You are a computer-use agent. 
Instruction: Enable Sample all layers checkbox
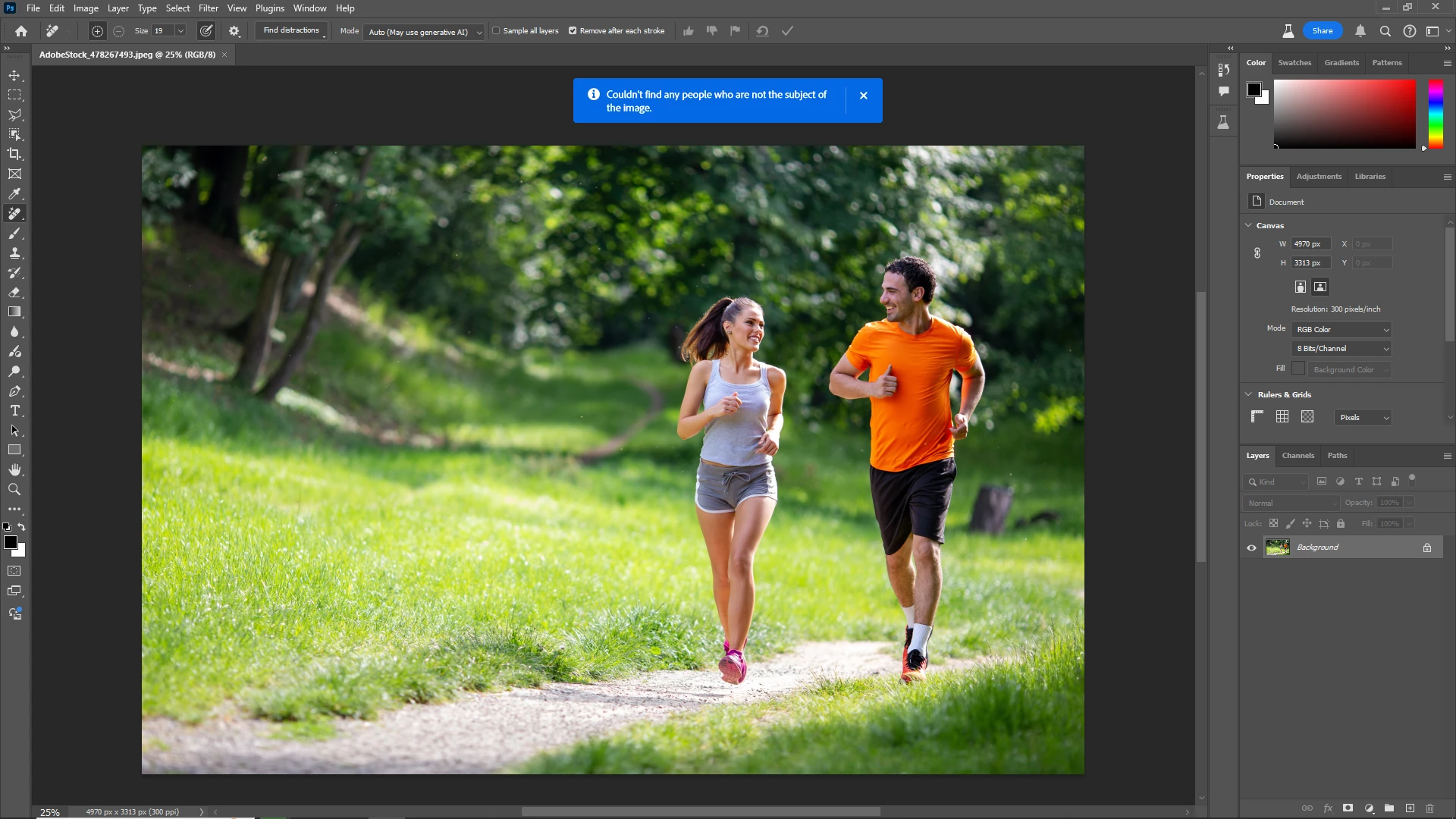(496, 31)
